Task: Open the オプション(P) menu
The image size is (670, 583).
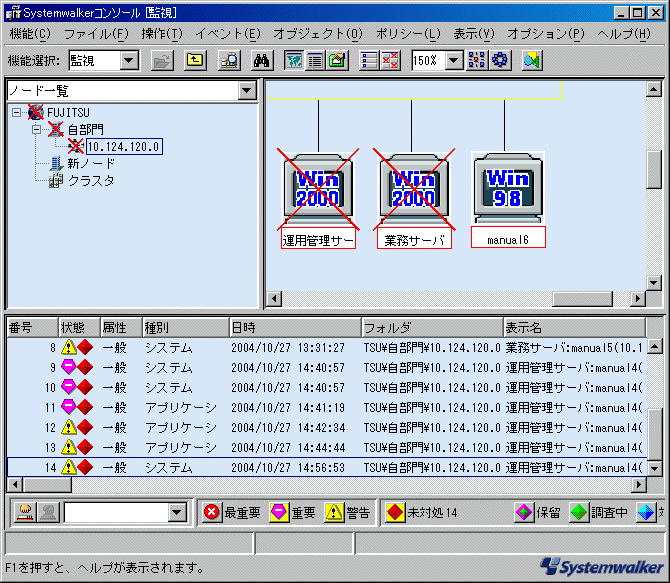Action: pyautogui.click(x=546, y=33)
